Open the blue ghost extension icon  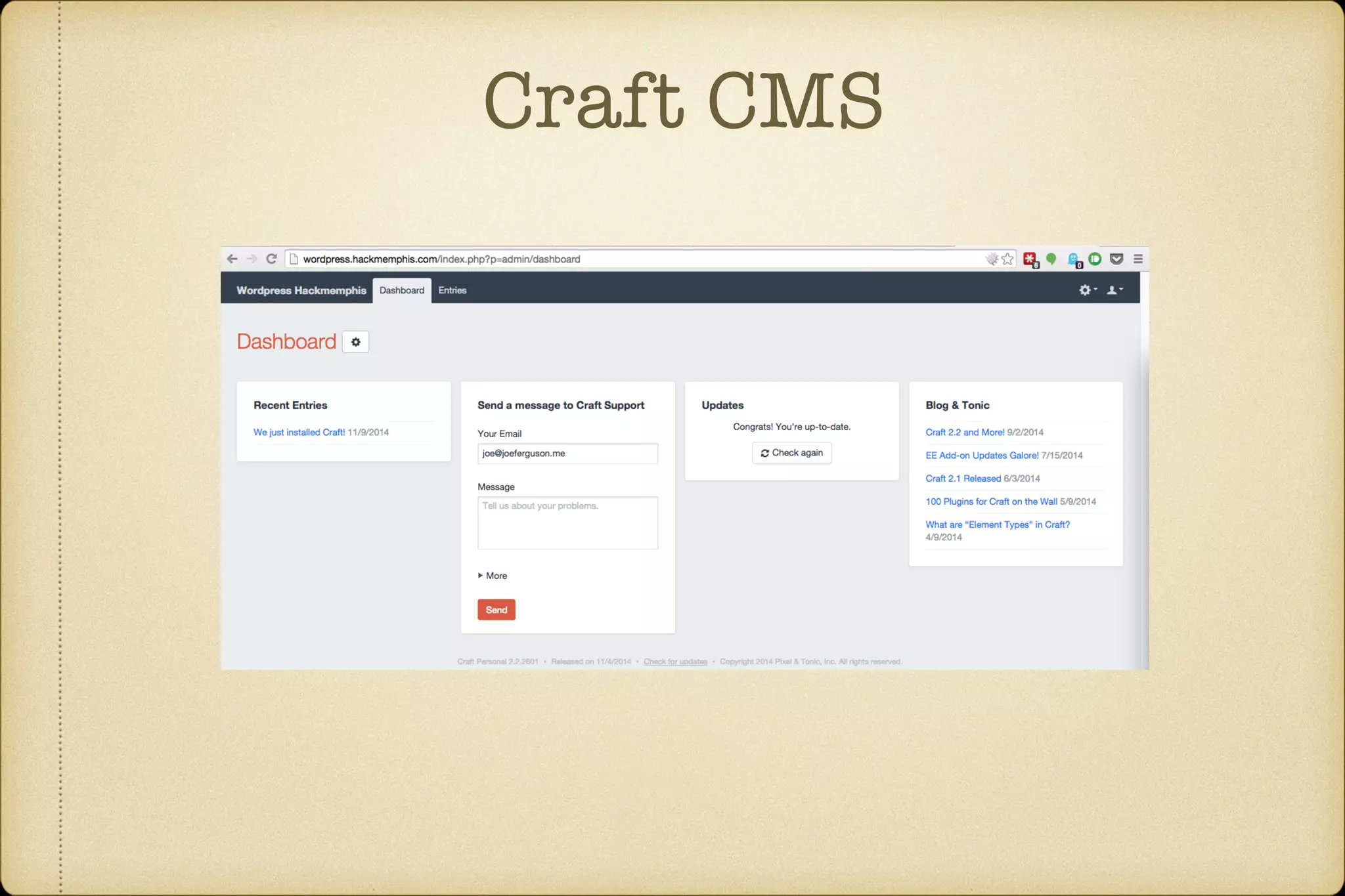point(1074,260)
